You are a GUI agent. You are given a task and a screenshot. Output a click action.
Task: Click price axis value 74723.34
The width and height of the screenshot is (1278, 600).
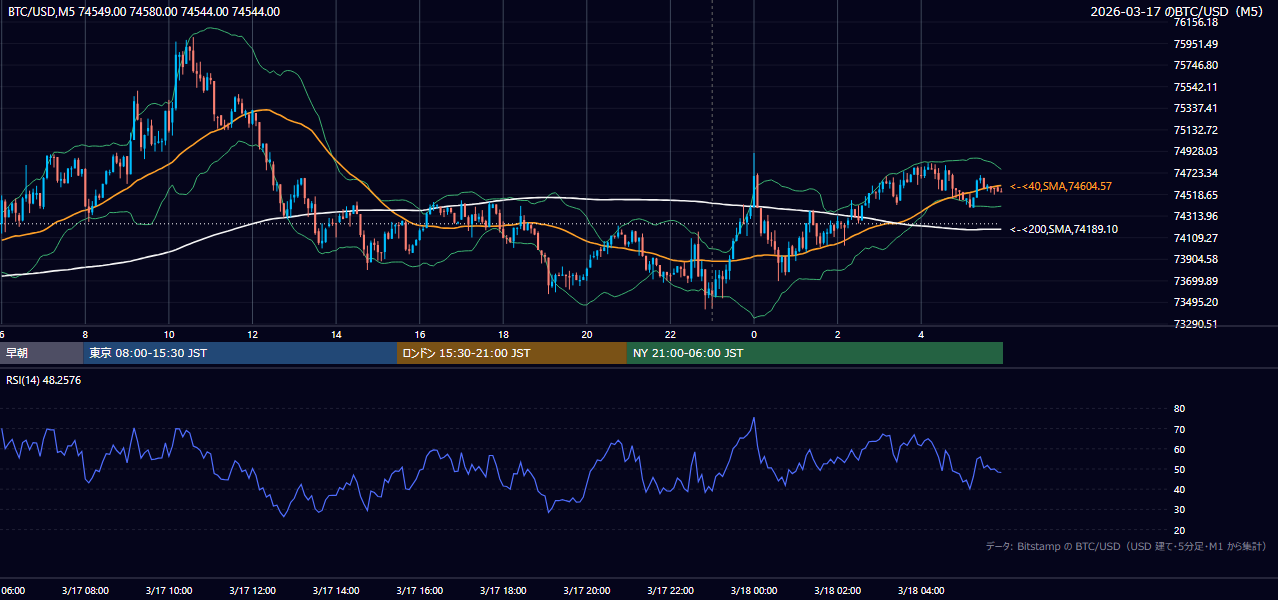(1195, 173)
